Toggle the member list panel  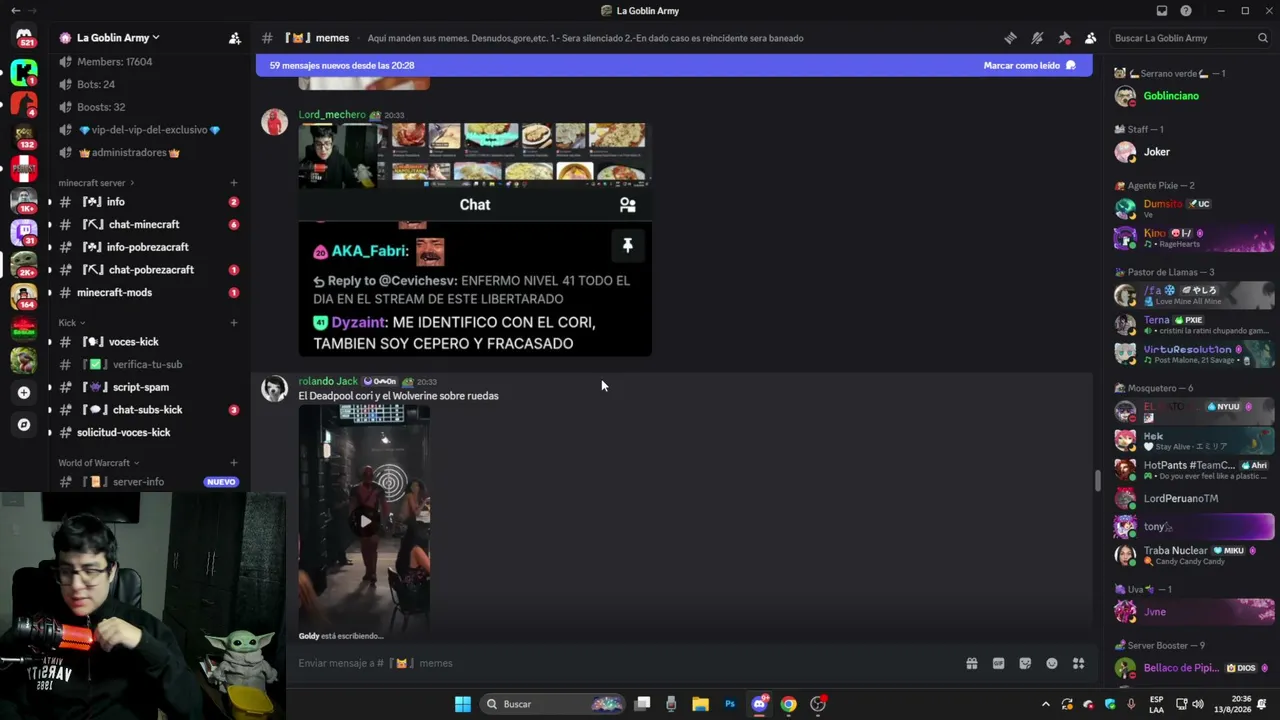tap(1091, 38)
